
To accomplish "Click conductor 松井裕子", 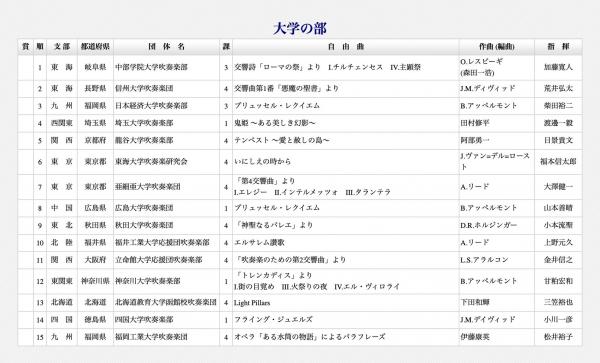I will (558, 337).
